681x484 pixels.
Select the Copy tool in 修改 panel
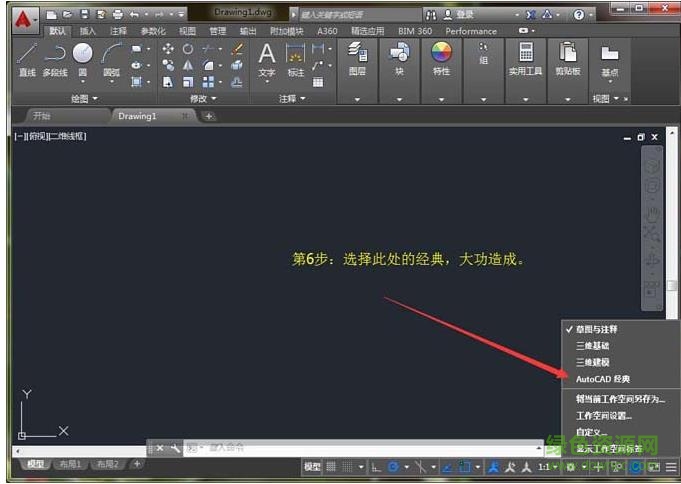pos(168,65)
